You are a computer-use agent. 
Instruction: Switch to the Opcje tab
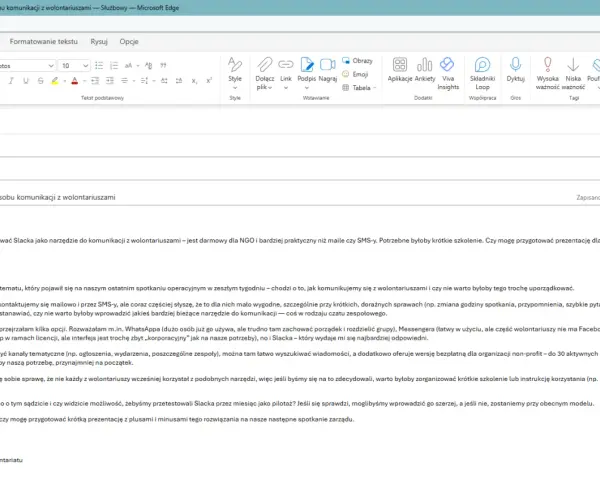(x=129, y=41)
